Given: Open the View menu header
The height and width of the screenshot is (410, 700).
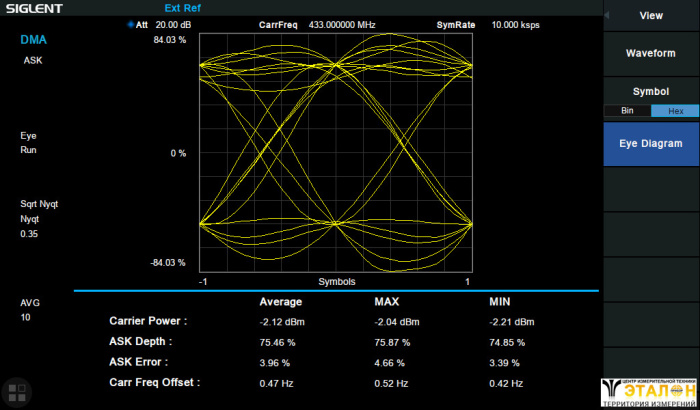Looking at the screenshot, I should click(x=651, y=15).
